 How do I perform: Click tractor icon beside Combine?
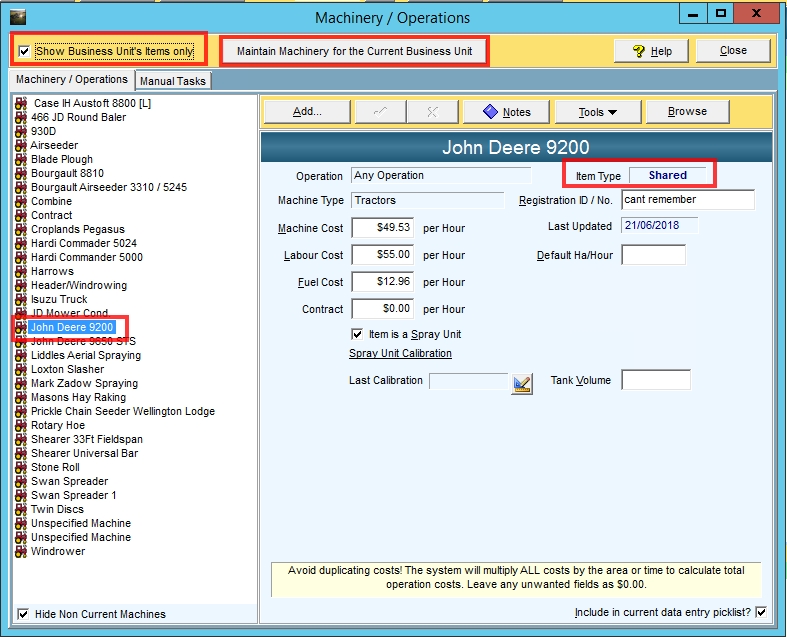click(21, 201)
